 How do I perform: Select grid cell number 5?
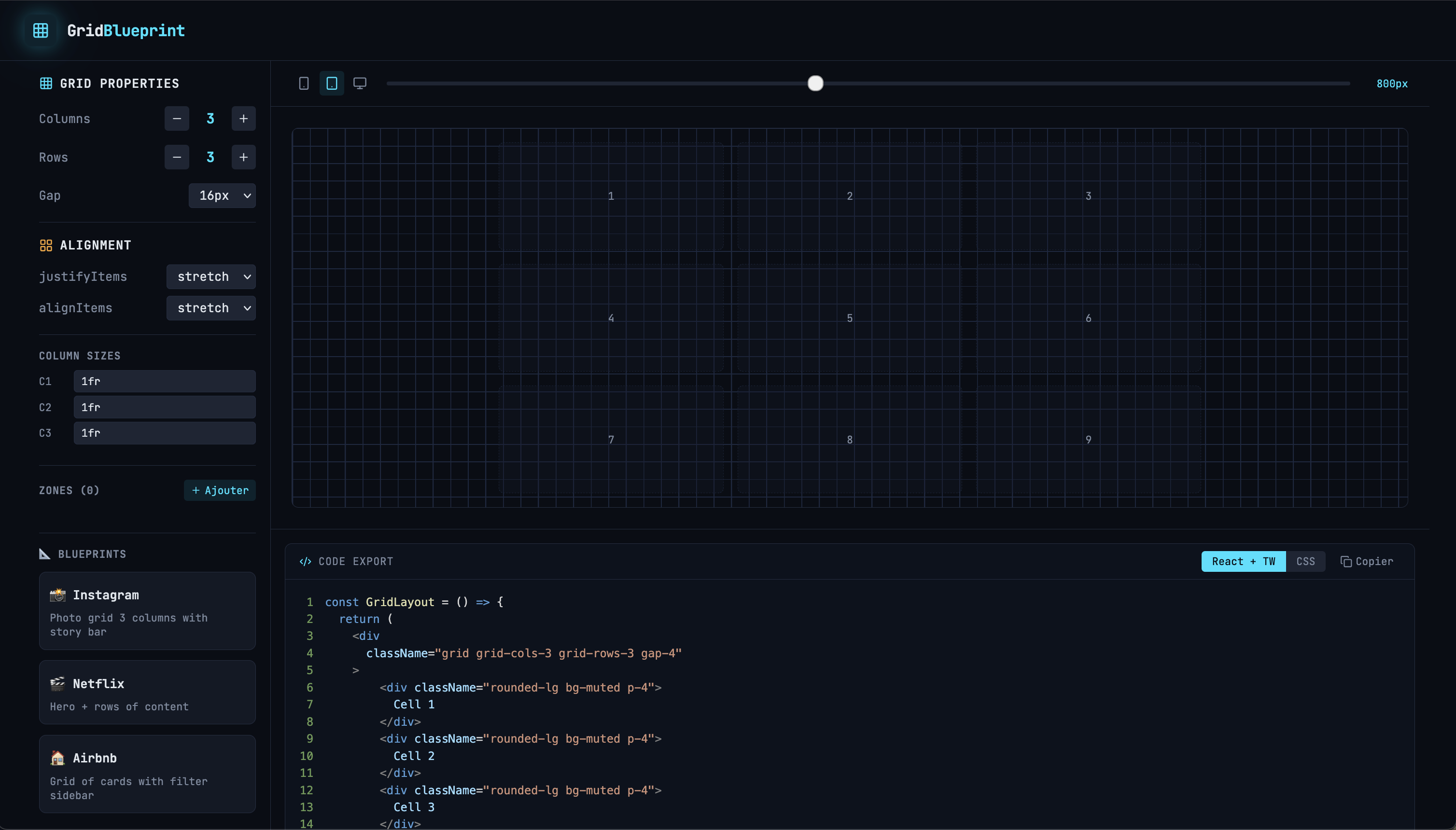click(x=849, y=318)
